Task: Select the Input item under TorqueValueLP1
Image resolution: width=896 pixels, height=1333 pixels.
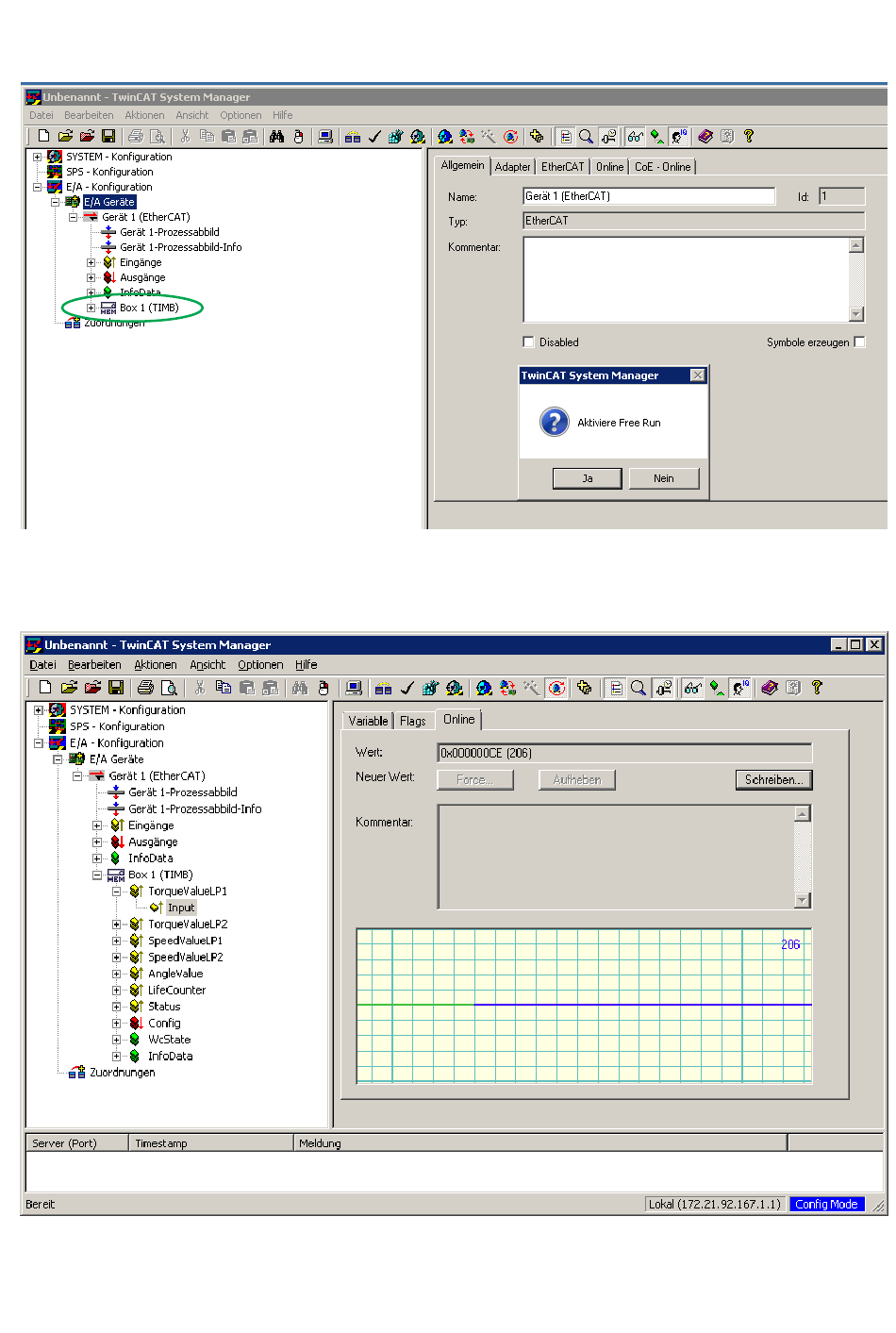Action: (181, 908)
